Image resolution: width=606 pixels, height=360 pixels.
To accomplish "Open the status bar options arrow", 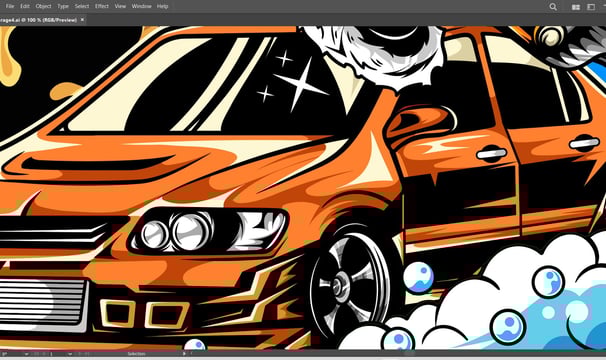I will pyautogui.click(x=184, y=353).
